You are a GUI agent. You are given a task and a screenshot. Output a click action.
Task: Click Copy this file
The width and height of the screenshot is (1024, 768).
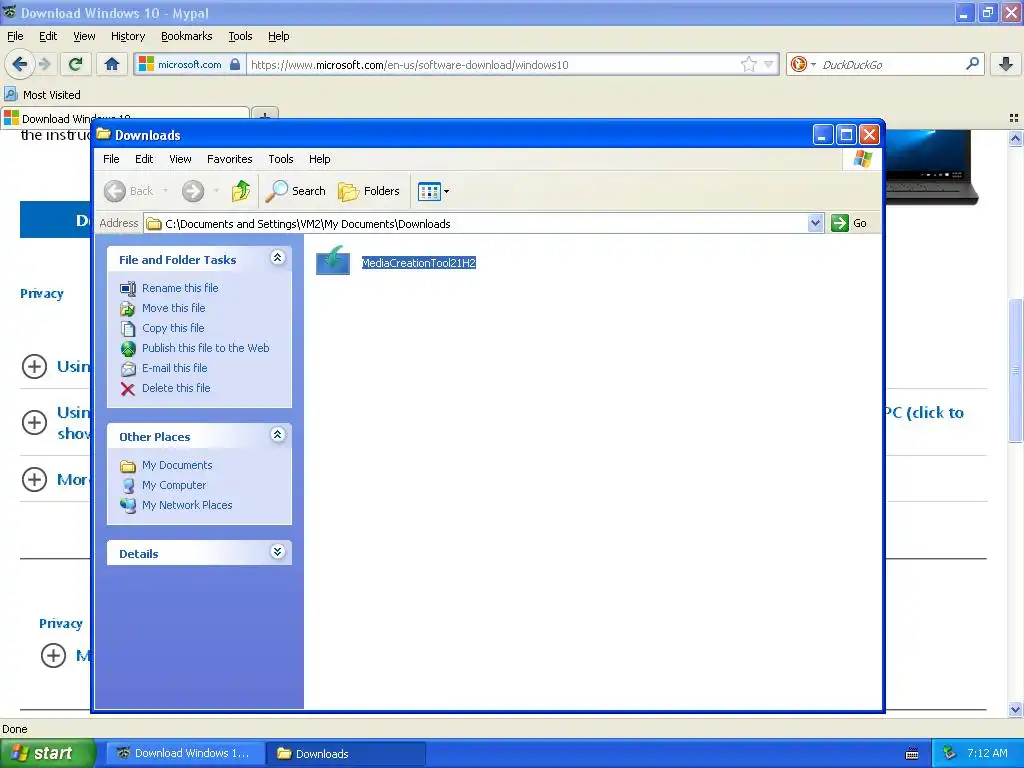pos(173,328)
